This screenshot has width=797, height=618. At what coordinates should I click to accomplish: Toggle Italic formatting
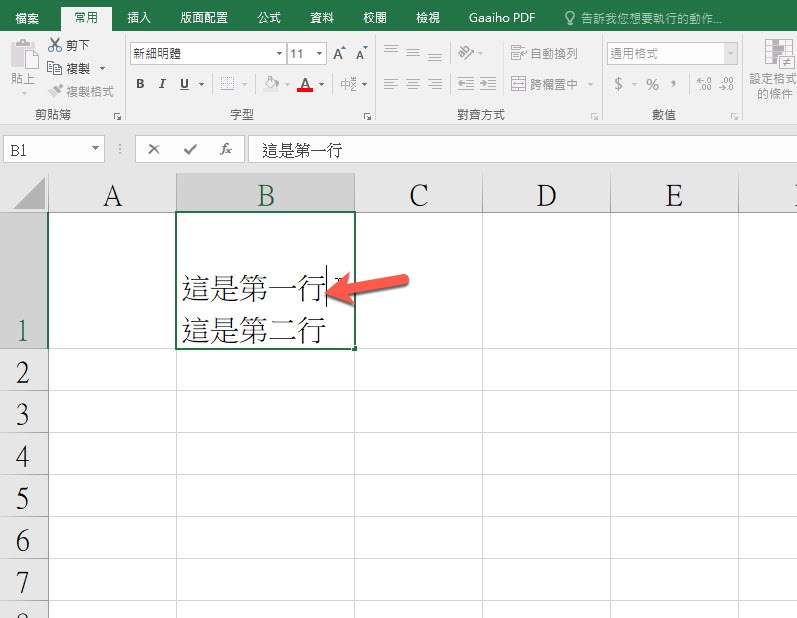pyautogui.click(x=162, y=84)
